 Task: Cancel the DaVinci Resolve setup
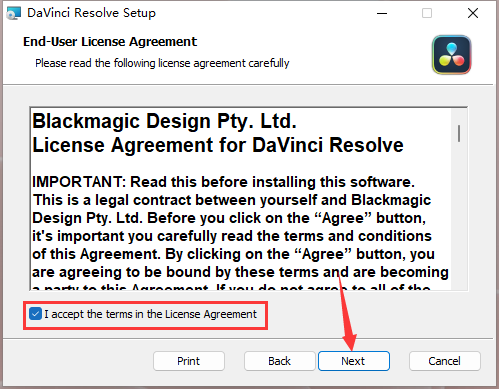pyautogui.click(x=445, y=361)
